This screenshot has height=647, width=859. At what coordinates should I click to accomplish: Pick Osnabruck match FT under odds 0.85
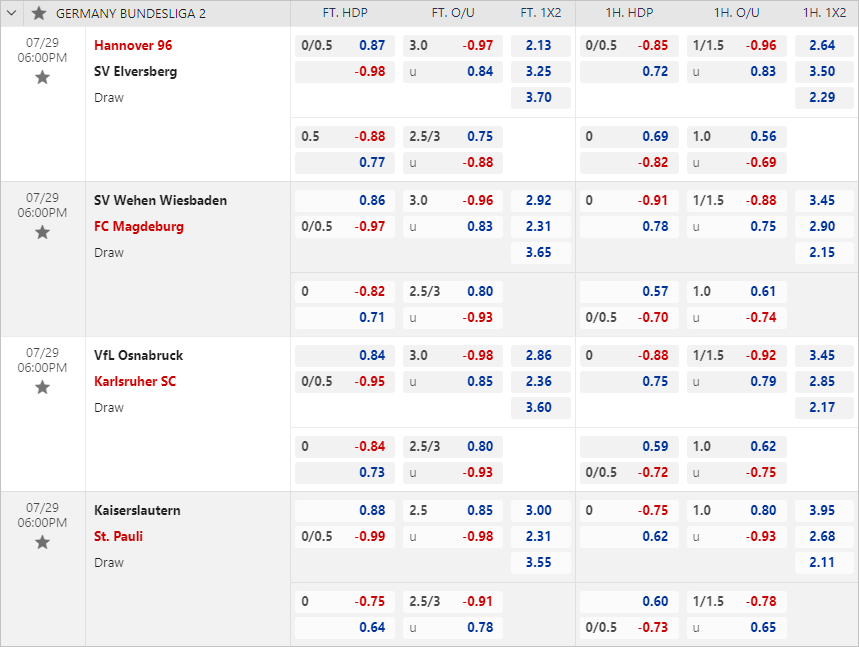click(453, 382)
